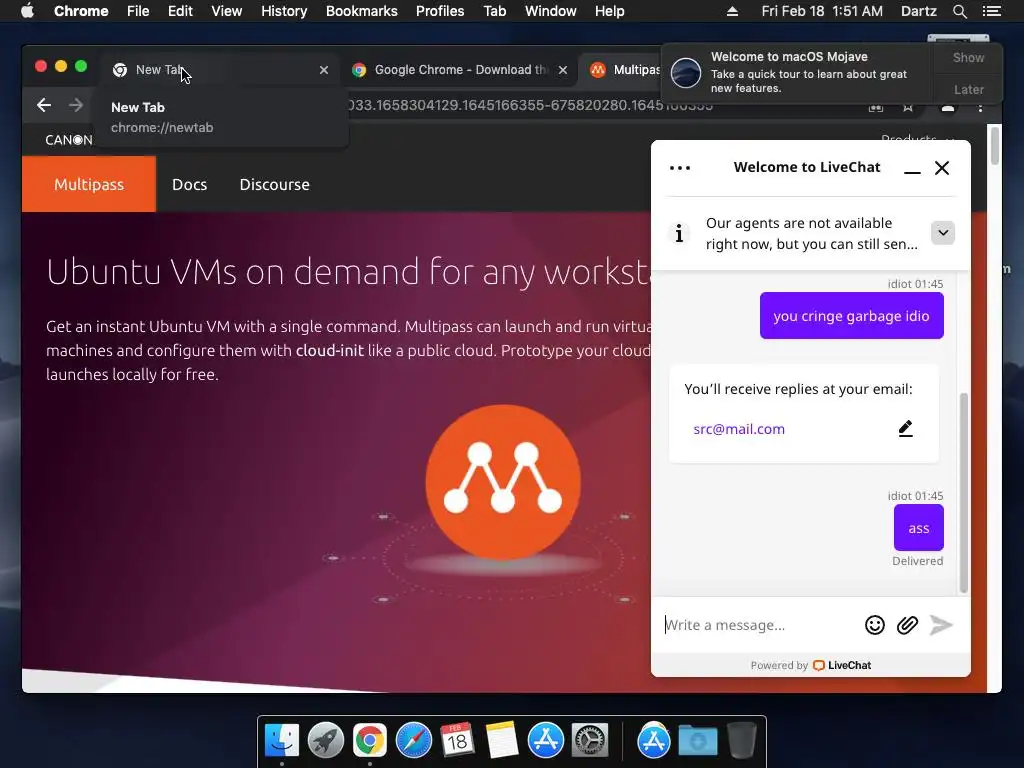Image resolution: width=1024 pixels, height=768 pixels.
Task: Go forward in Chrome
Action: click(x=76, y=105)
